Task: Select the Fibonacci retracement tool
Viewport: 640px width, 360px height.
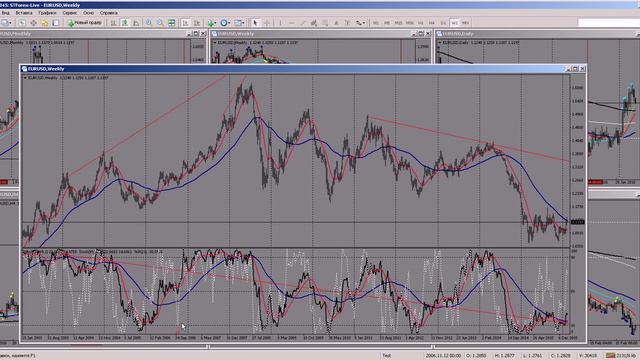Action: [325, 23]
